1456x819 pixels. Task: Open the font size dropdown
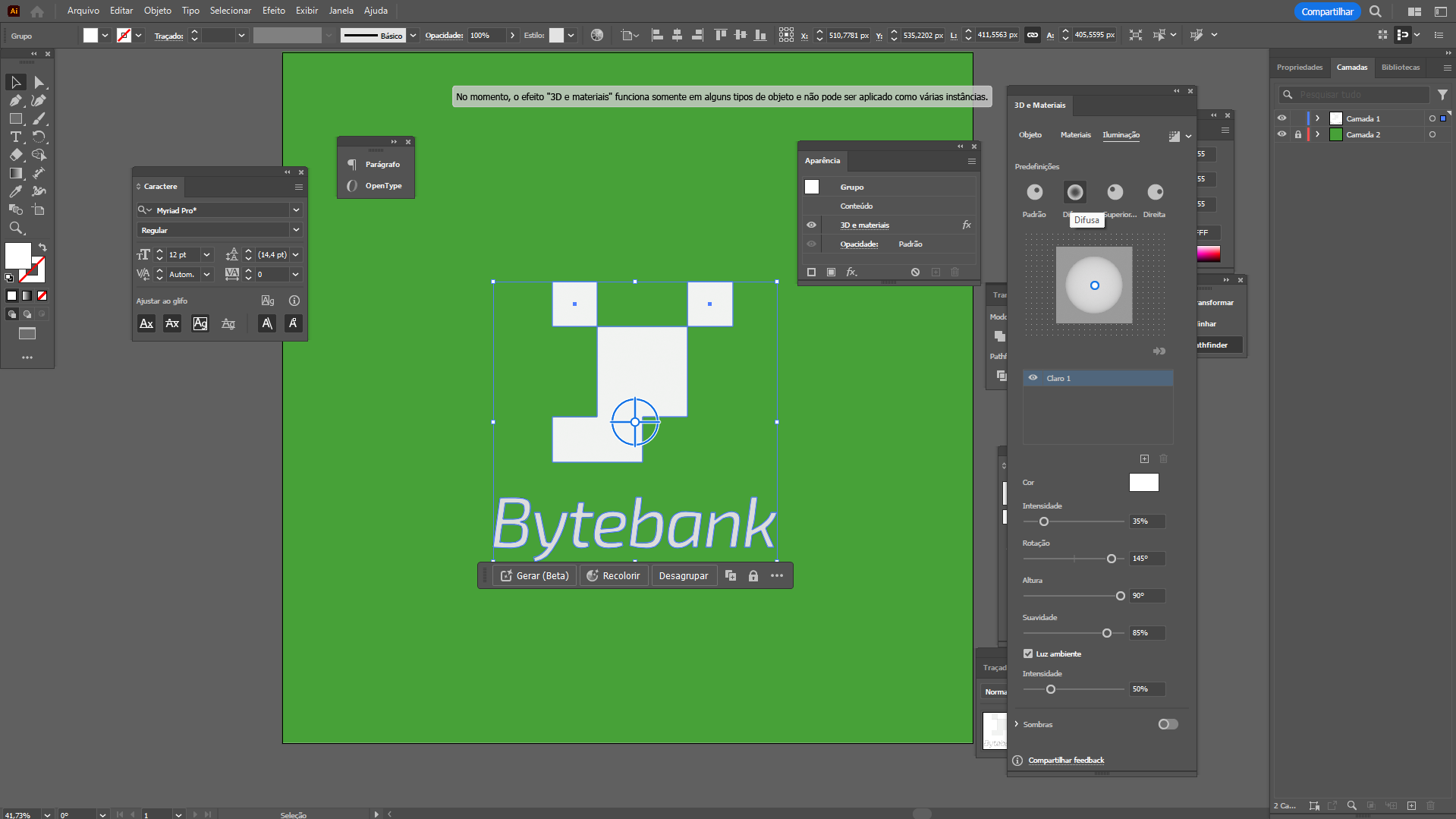[x=206, y=255]
